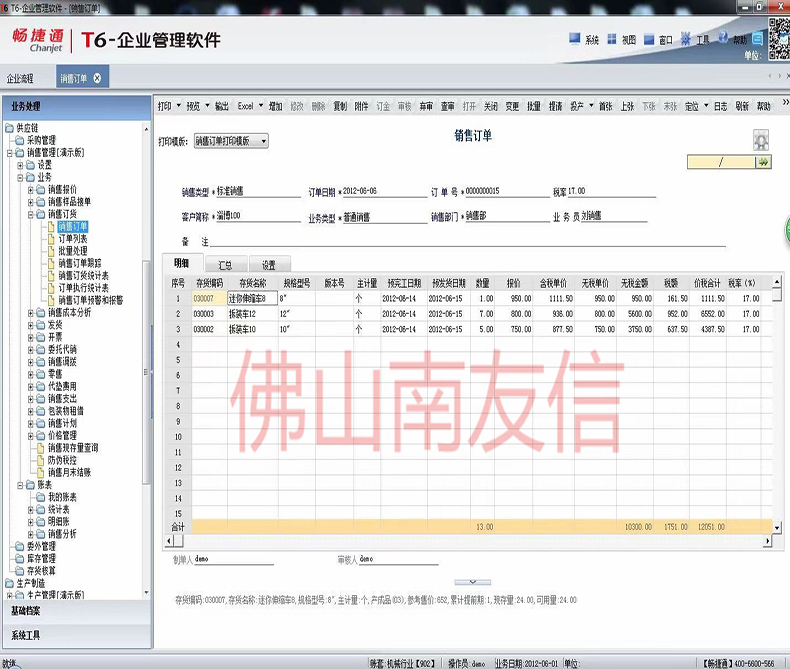Open the 基础档案 panel section

77,611
